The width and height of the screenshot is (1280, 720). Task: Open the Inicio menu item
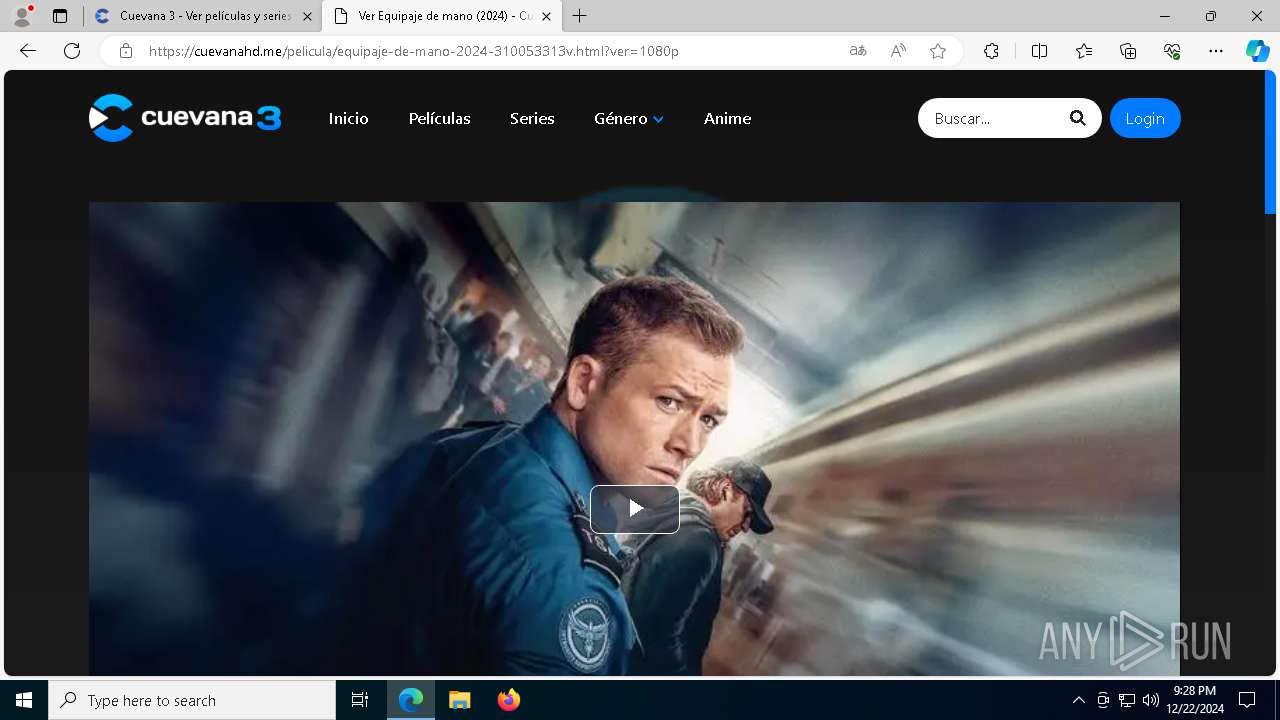348,118
